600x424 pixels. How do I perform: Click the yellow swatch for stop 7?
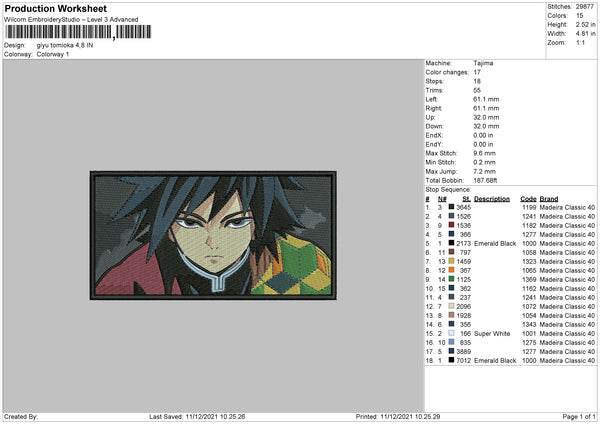tap(451, 261)
